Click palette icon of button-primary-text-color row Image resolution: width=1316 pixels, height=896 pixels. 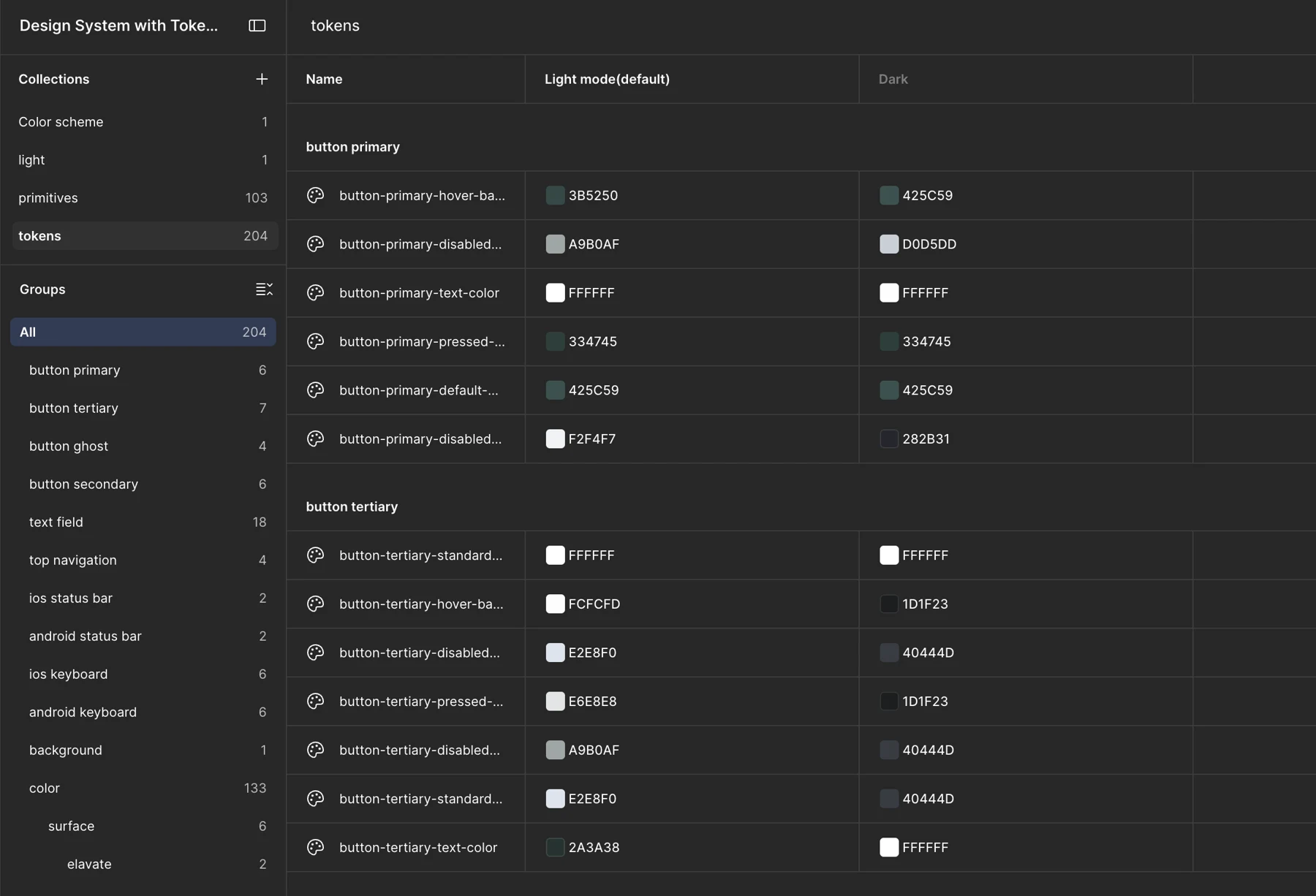315,292
